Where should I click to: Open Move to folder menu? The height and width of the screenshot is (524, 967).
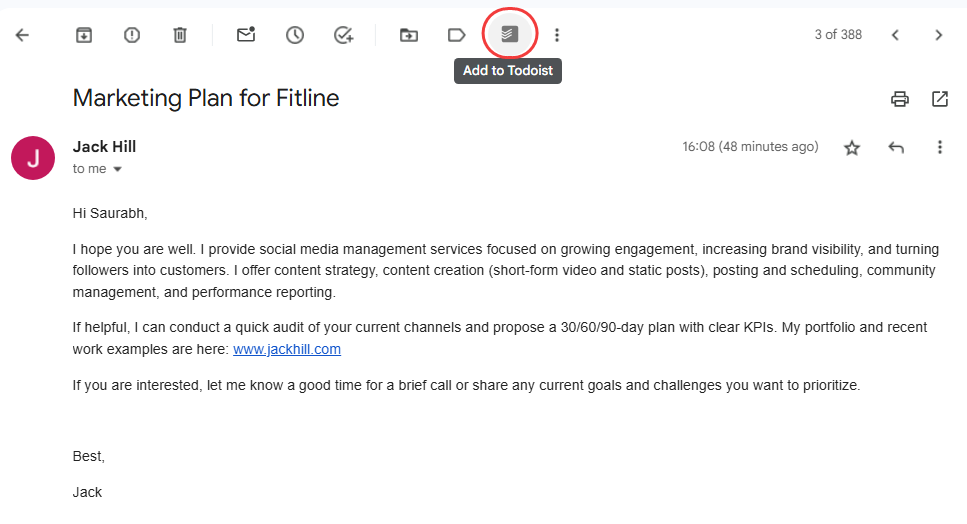[x=409, y=35]
